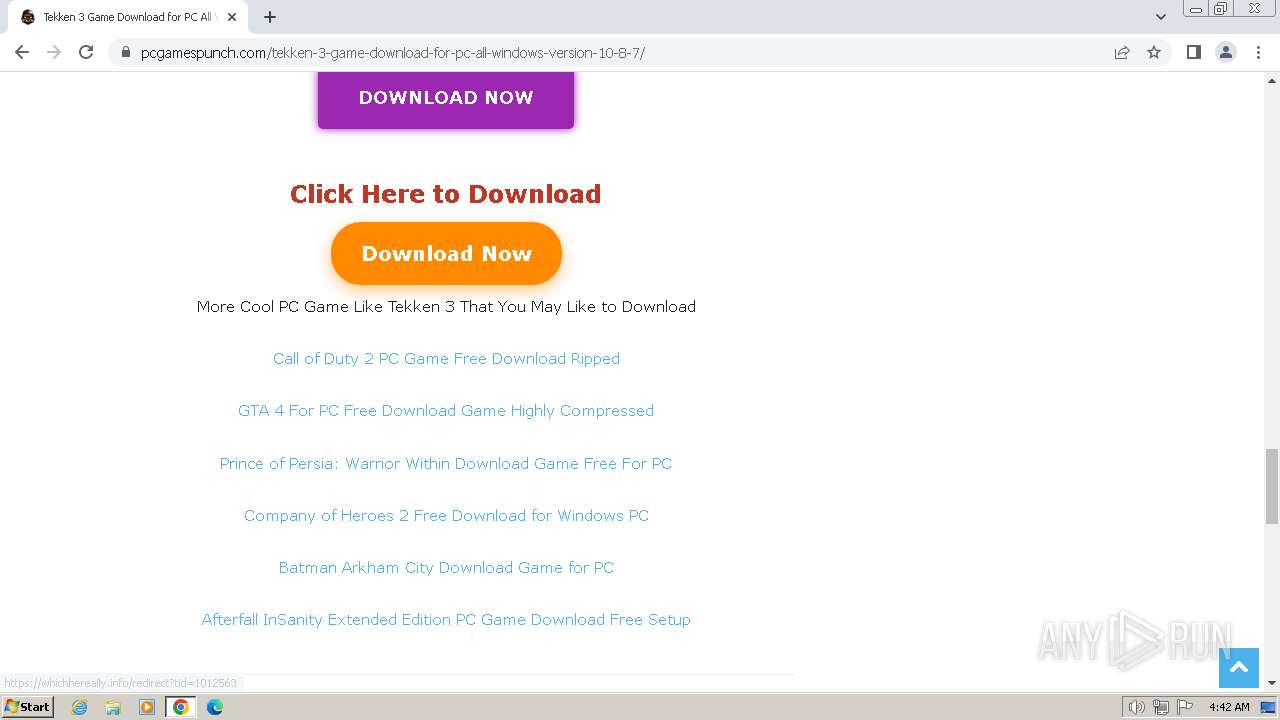Open the Chrome profile menu
The width and height of the screenshot is (1280, 720).
point(1226,52)
